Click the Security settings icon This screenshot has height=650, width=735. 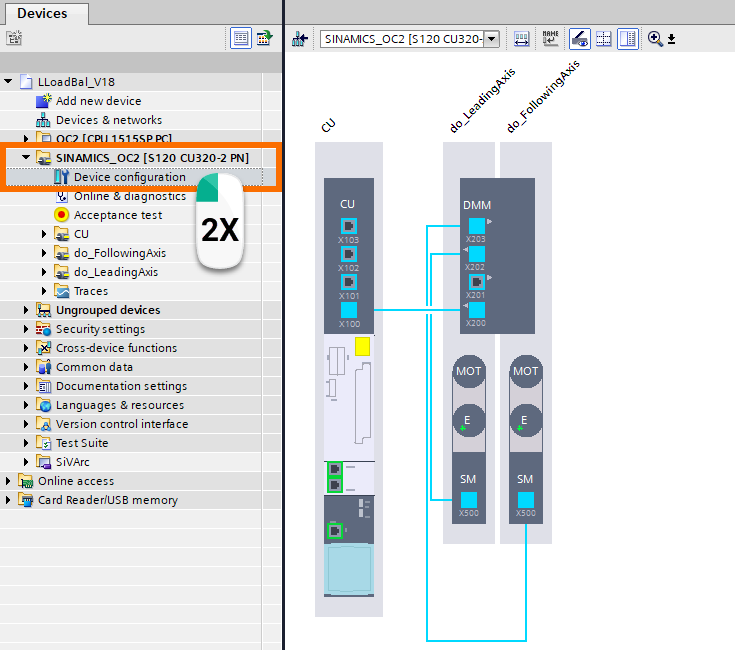coord(44,329)
